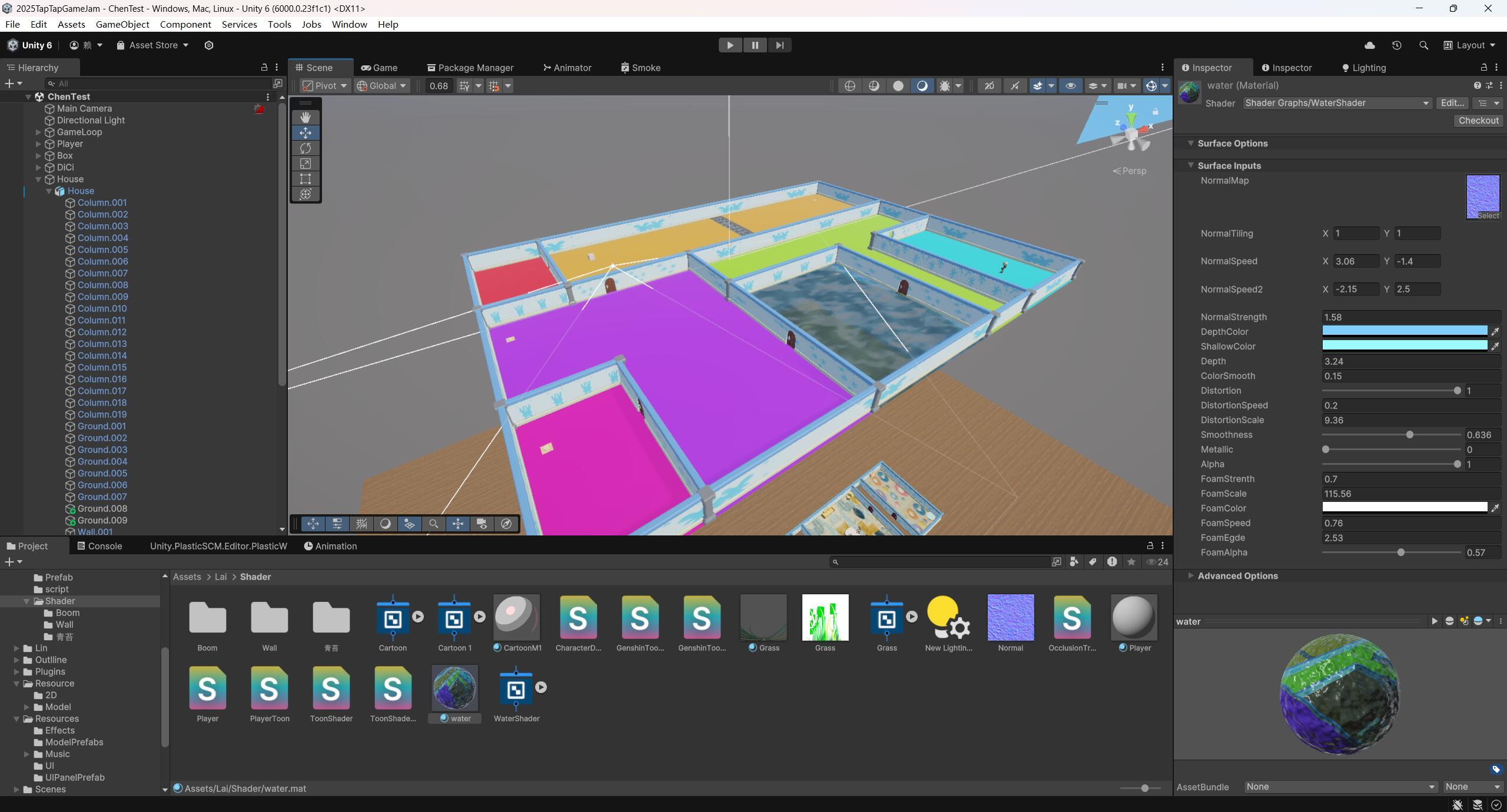Image resolution: width=1507 pixels, height=812 pixels.
Task: Select the Rotate tool in scene toolbar
Action: (305, 148)
